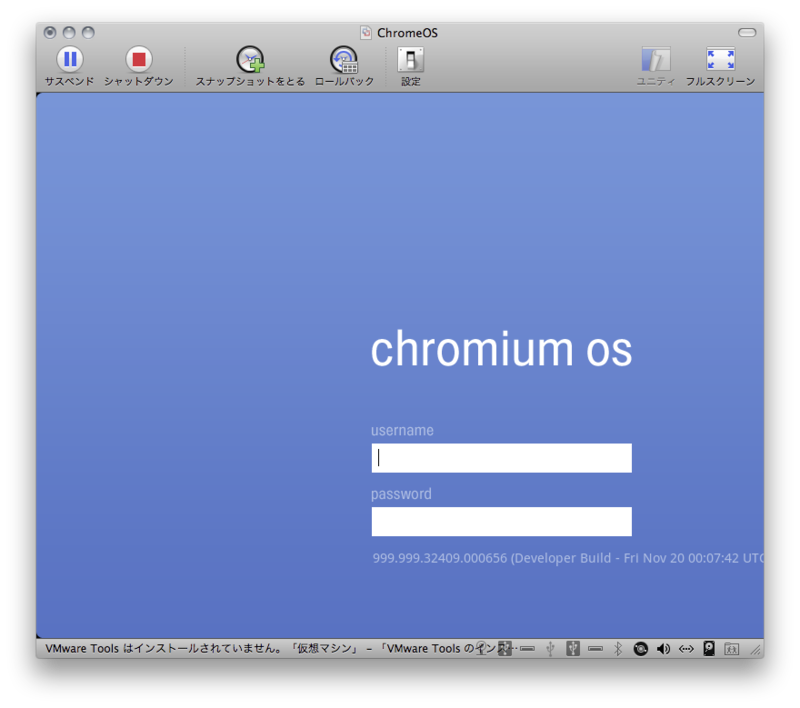Click the シャットダウン (shut down) stop icon
Viewport: 800px width, 708px height.
[139, 59]
